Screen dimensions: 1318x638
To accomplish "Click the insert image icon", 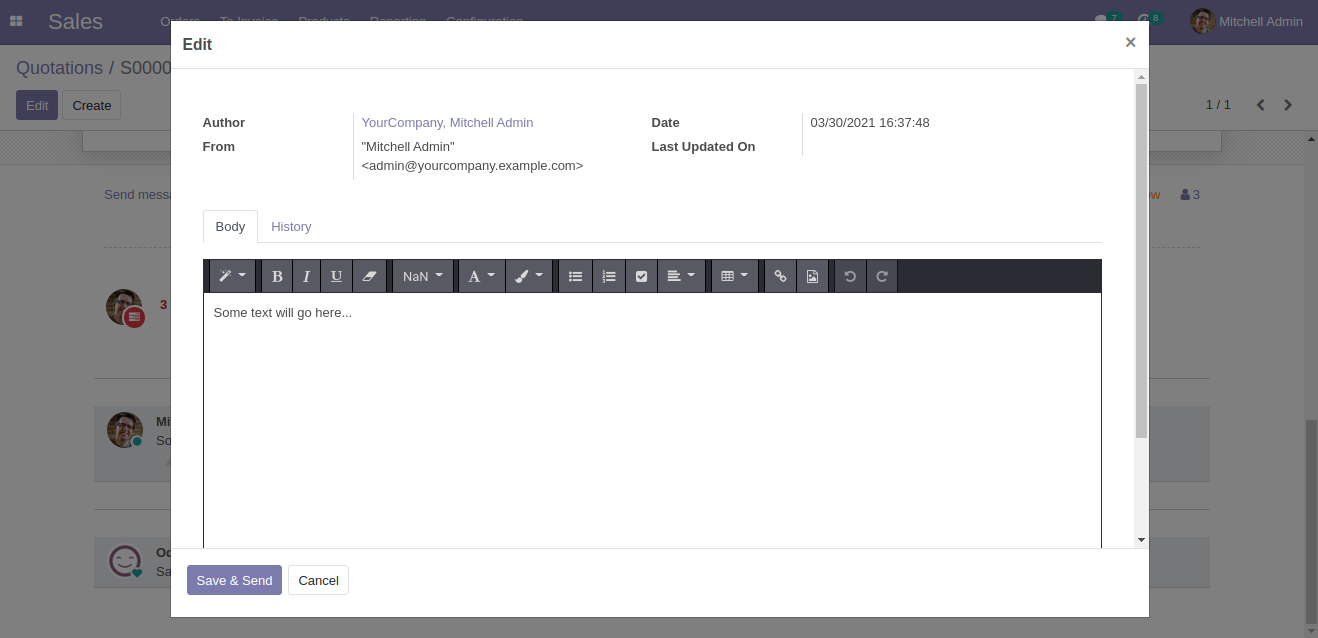I will click(812, 276).
